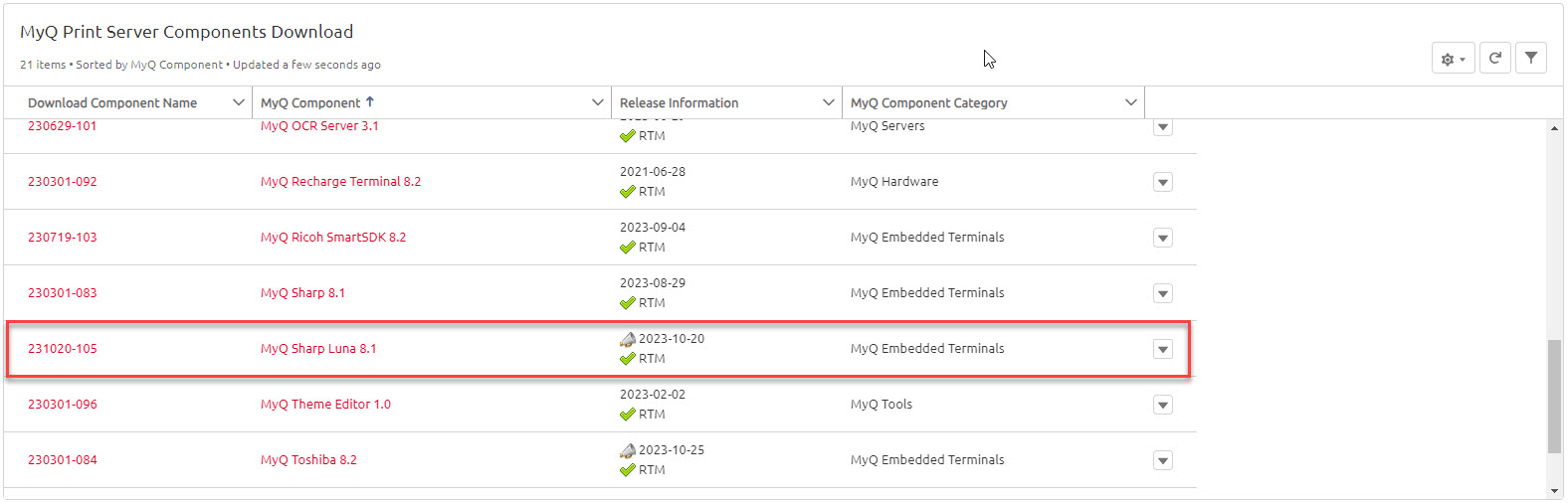Viewport: 1568px width, 503px height.
Task: Open download record 230719-103
Action: (x=63, y=238)
